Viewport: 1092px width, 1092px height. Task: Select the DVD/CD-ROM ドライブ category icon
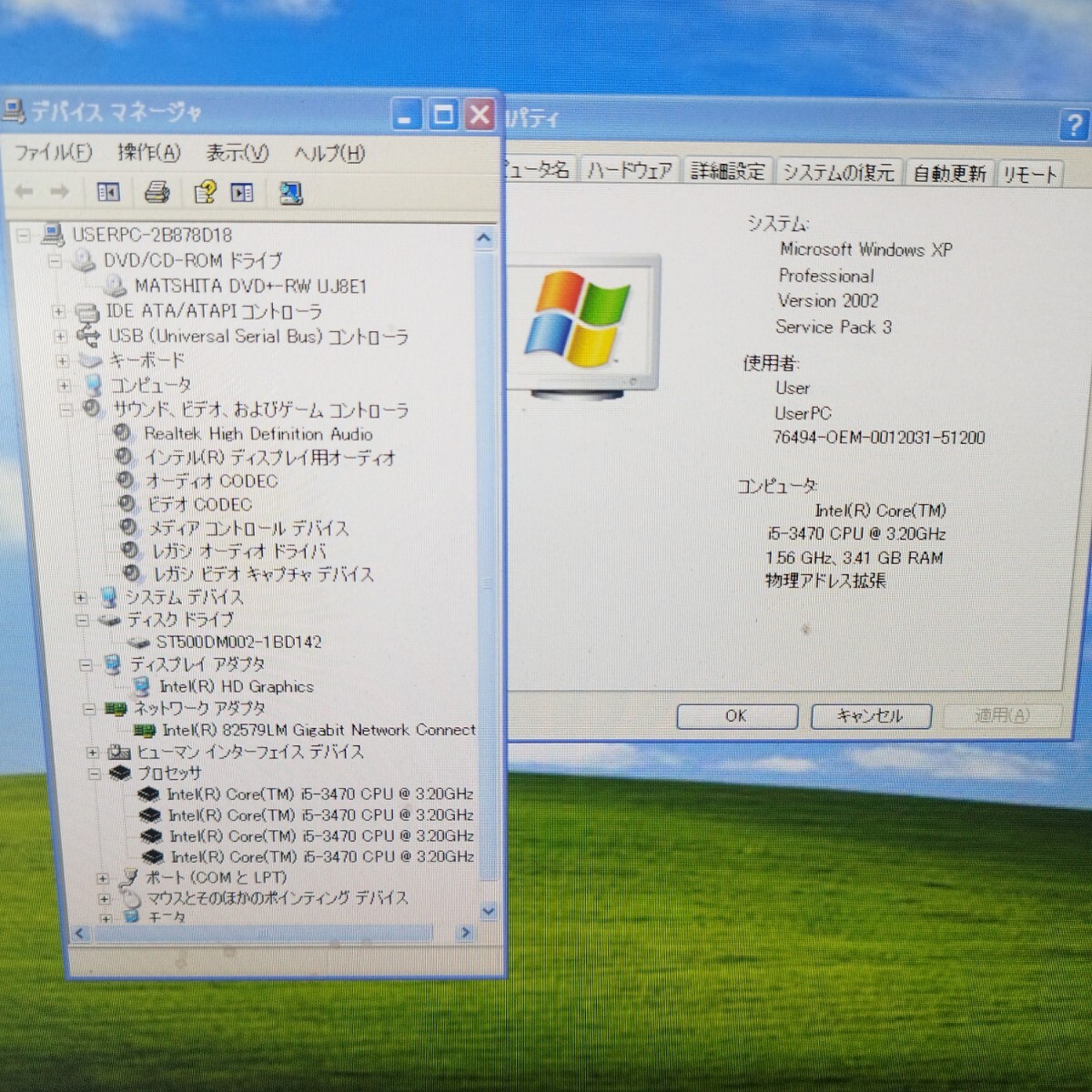[x=85, y=260]
